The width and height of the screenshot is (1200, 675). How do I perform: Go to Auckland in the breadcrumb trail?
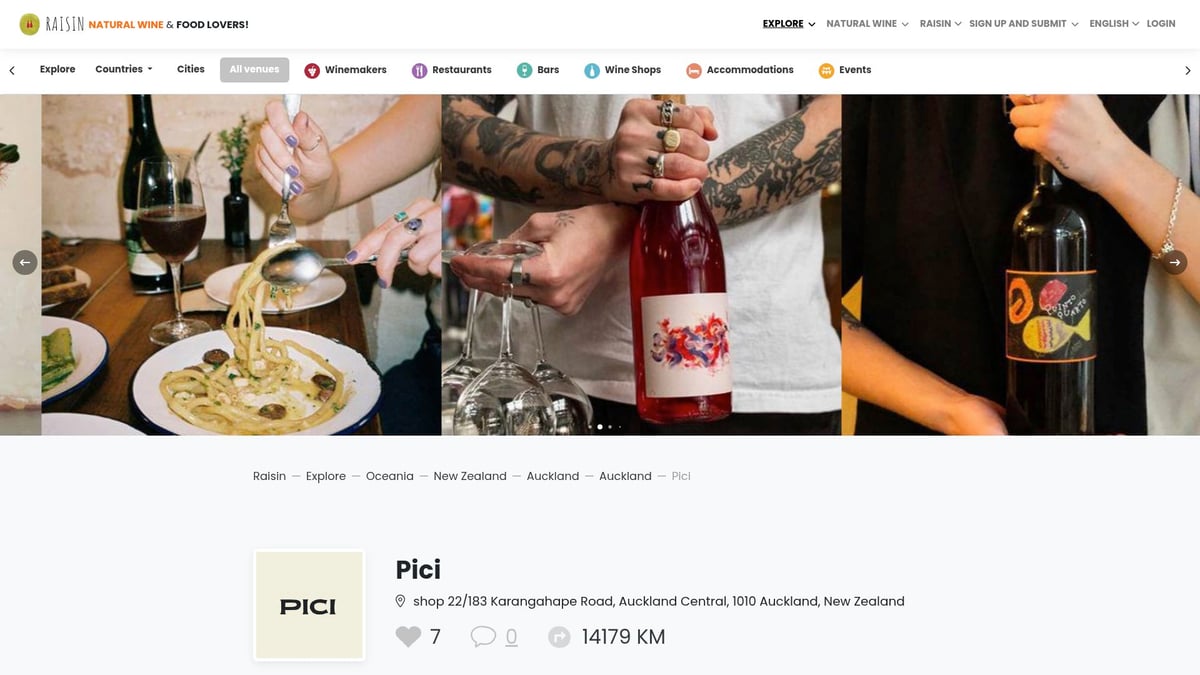(553, 476)
